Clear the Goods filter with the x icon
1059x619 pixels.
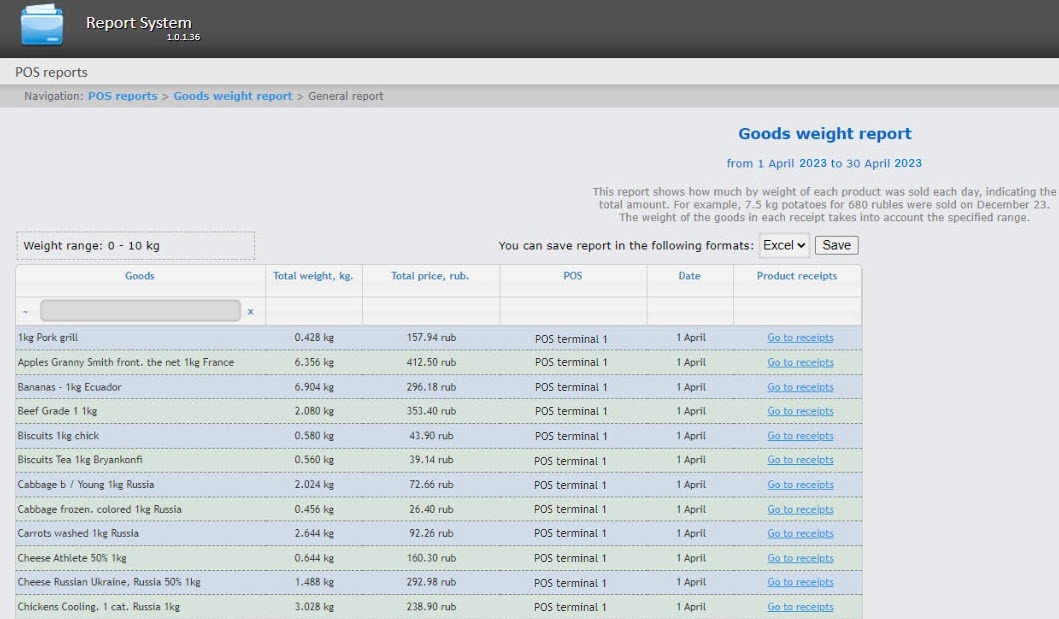250,312
